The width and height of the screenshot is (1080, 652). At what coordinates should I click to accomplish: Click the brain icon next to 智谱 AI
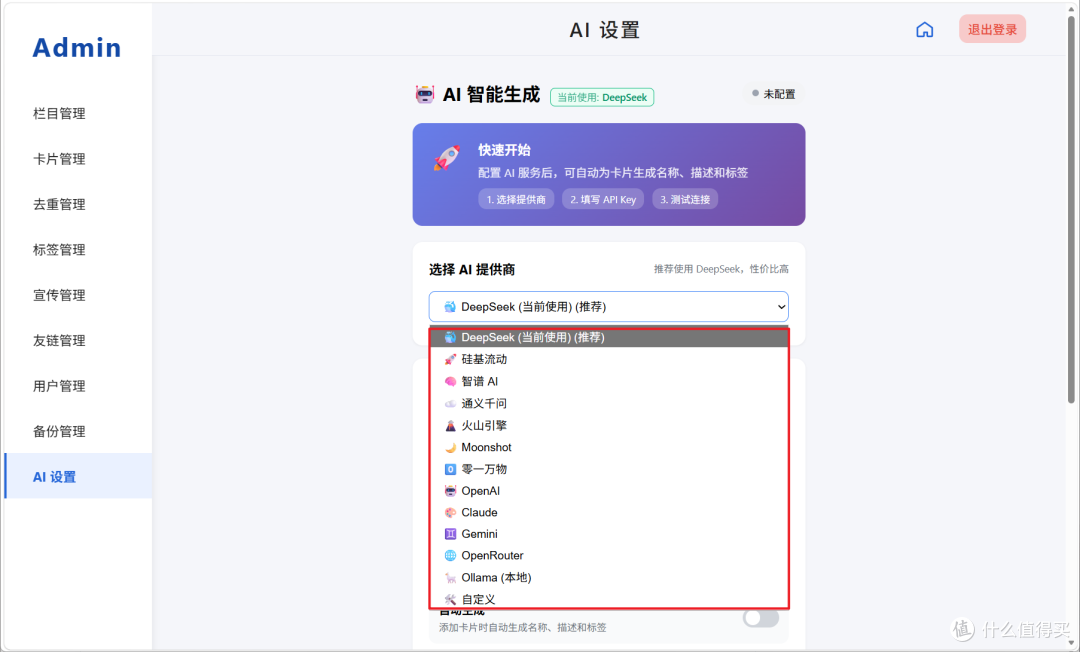(x=450, y=381)
